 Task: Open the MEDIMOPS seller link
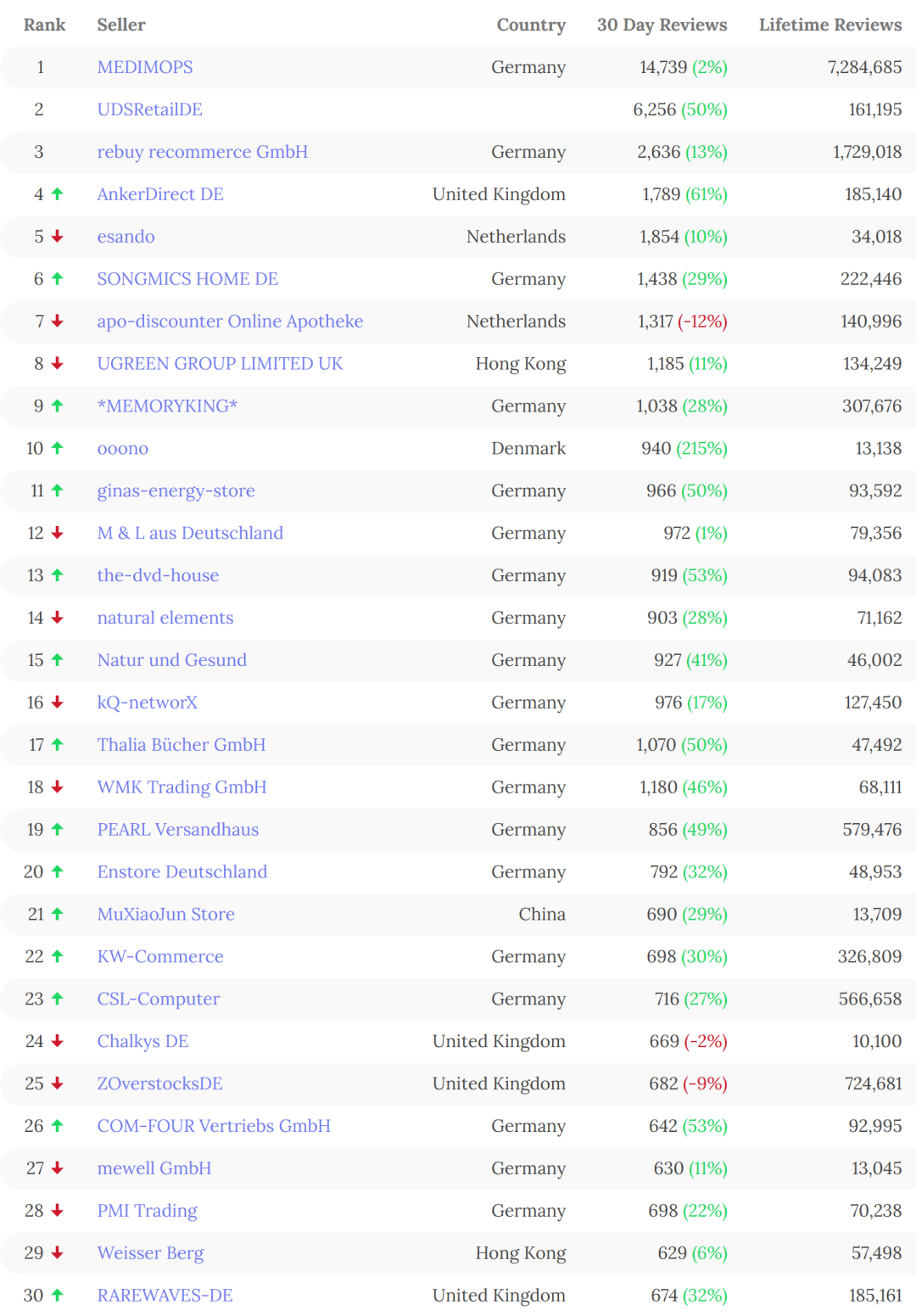[x=145, y=67]
